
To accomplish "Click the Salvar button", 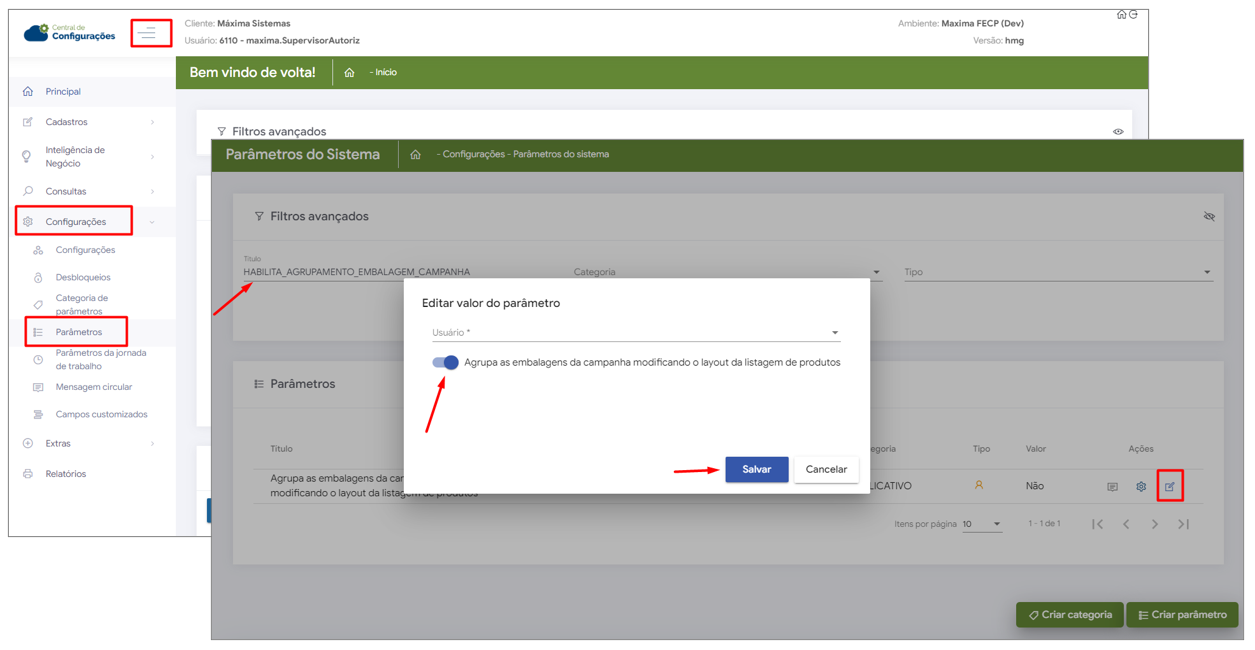I will pyautogui.click(x=756, y=470).
